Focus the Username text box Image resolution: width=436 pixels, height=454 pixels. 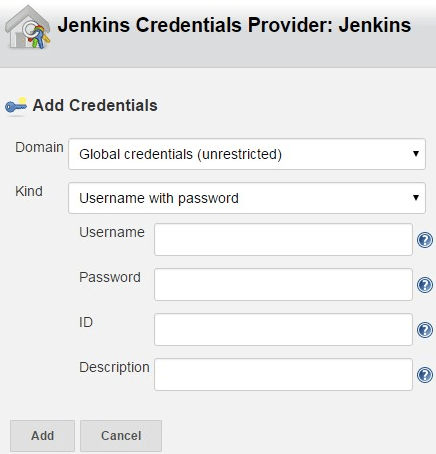point(283,240)
